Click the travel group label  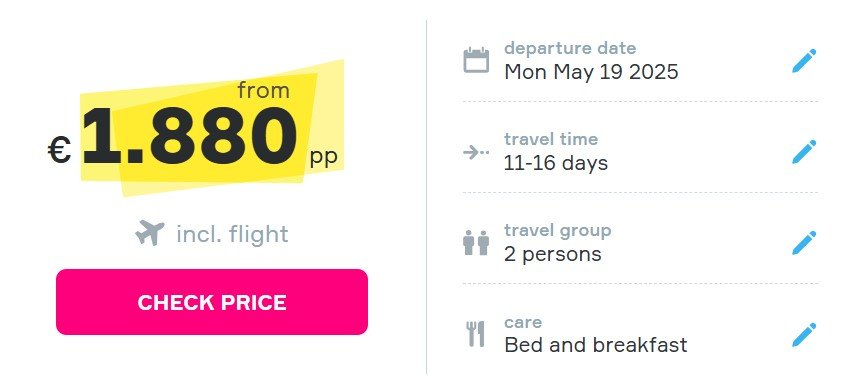click(x=557, y=230)
